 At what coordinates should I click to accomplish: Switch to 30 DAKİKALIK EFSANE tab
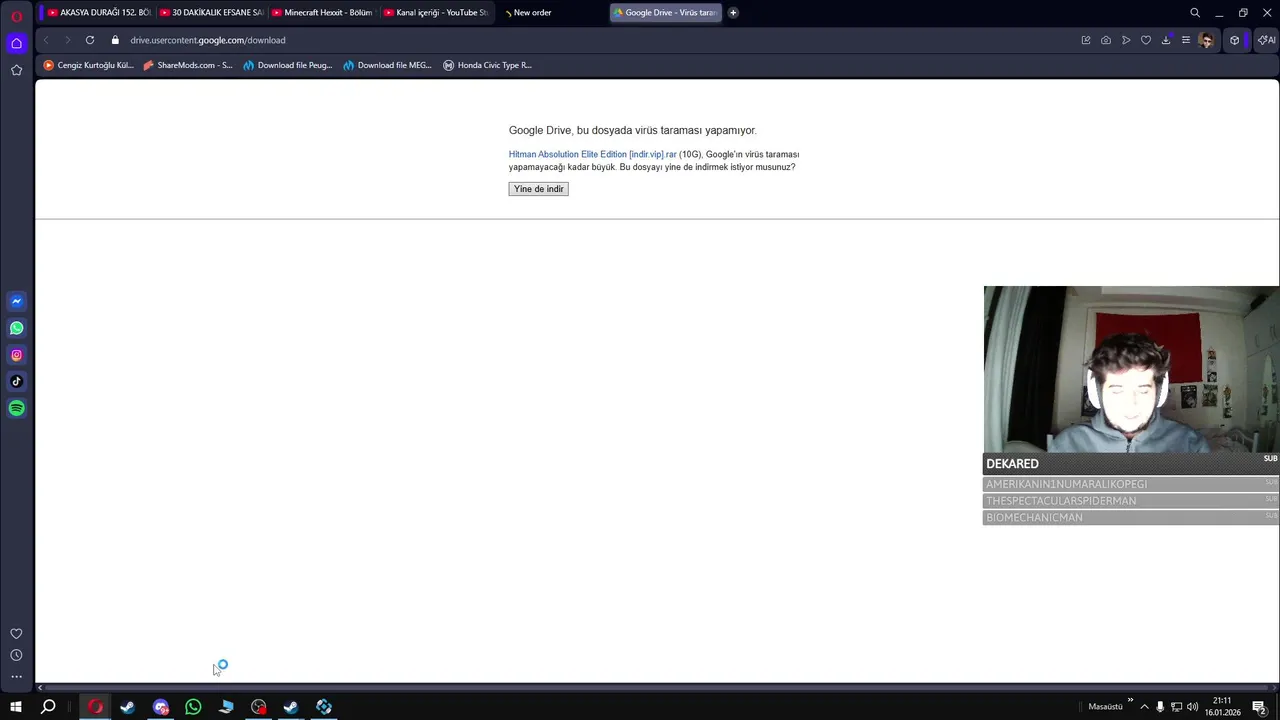click(211, 13)
